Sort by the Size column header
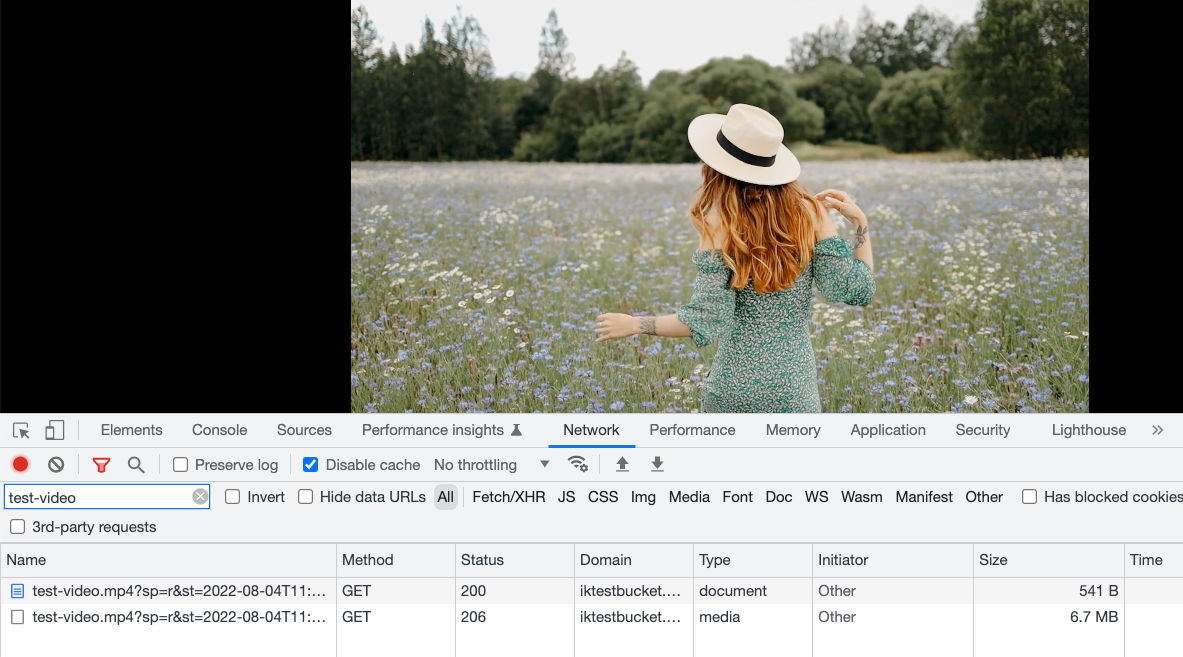The height and width of the screenshot is (657, 1183). [x=1049, y=560]
